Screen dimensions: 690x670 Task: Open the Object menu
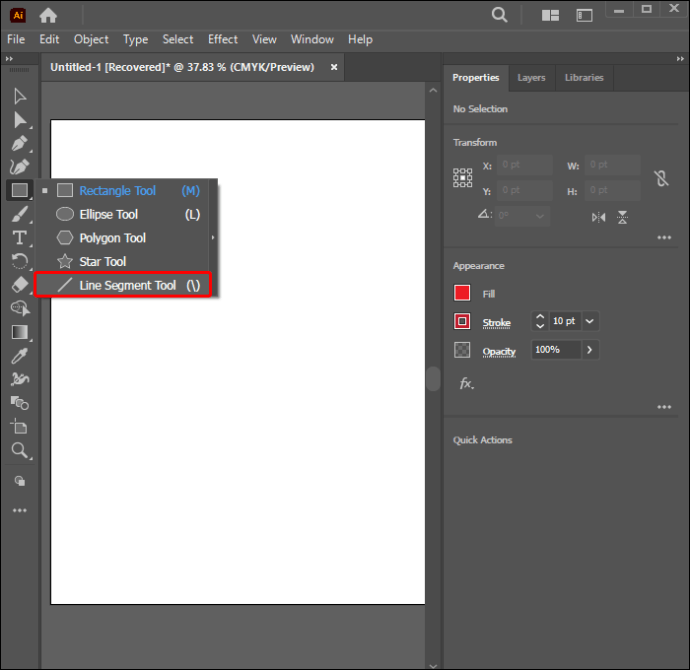91,40
